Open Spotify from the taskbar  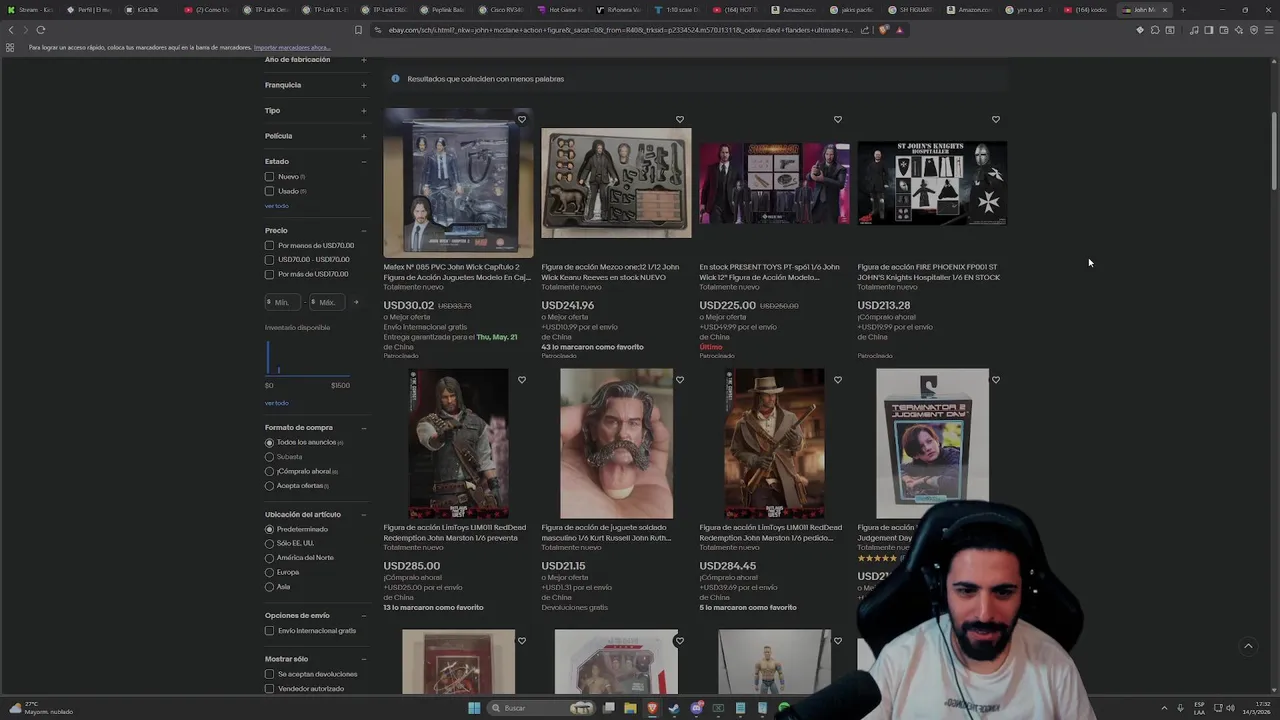[x=784, y=708]
